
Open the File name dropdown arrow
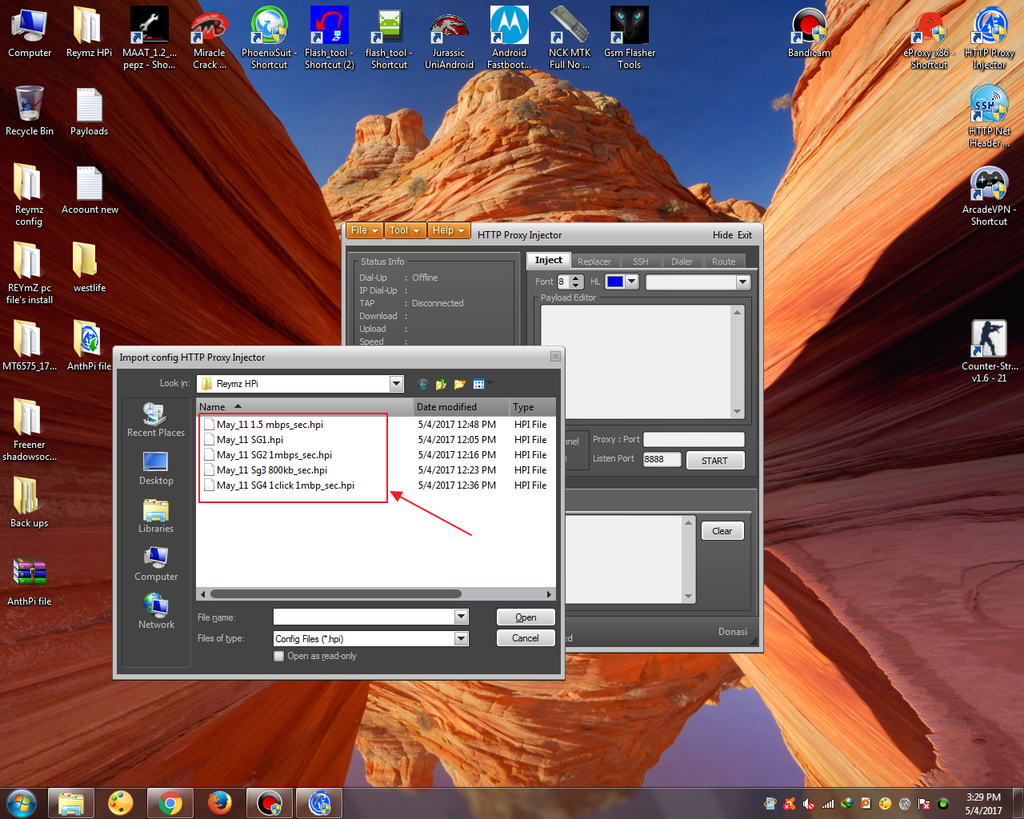click(x=461, y=617)
